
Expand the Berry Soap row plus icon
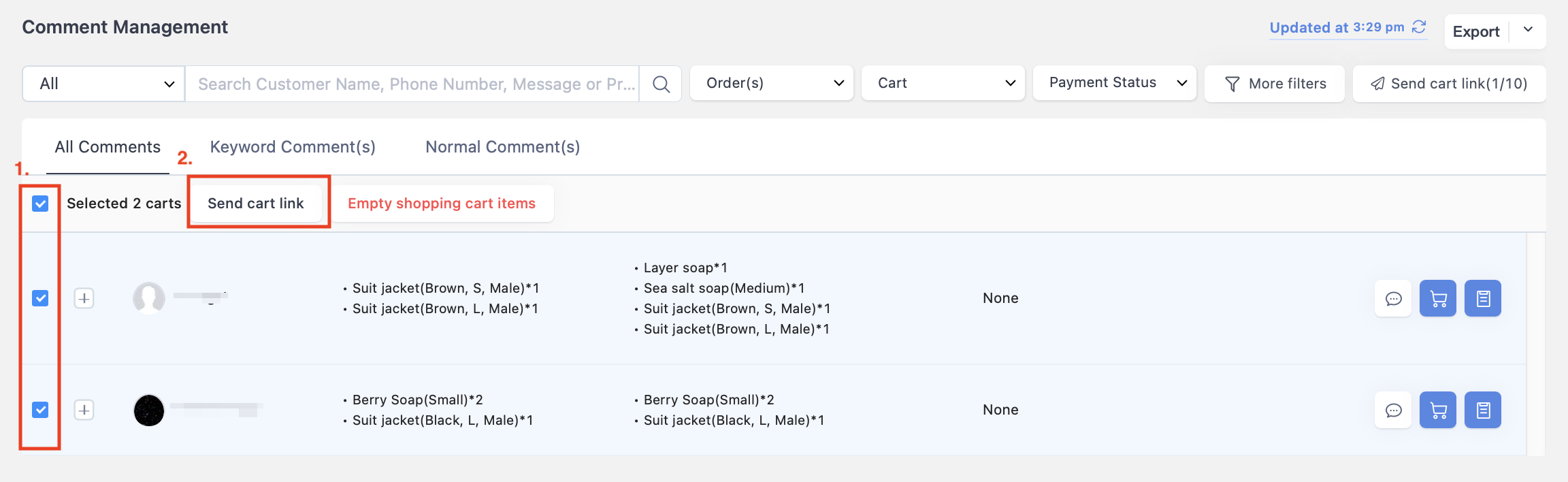[x=84, y=410]
